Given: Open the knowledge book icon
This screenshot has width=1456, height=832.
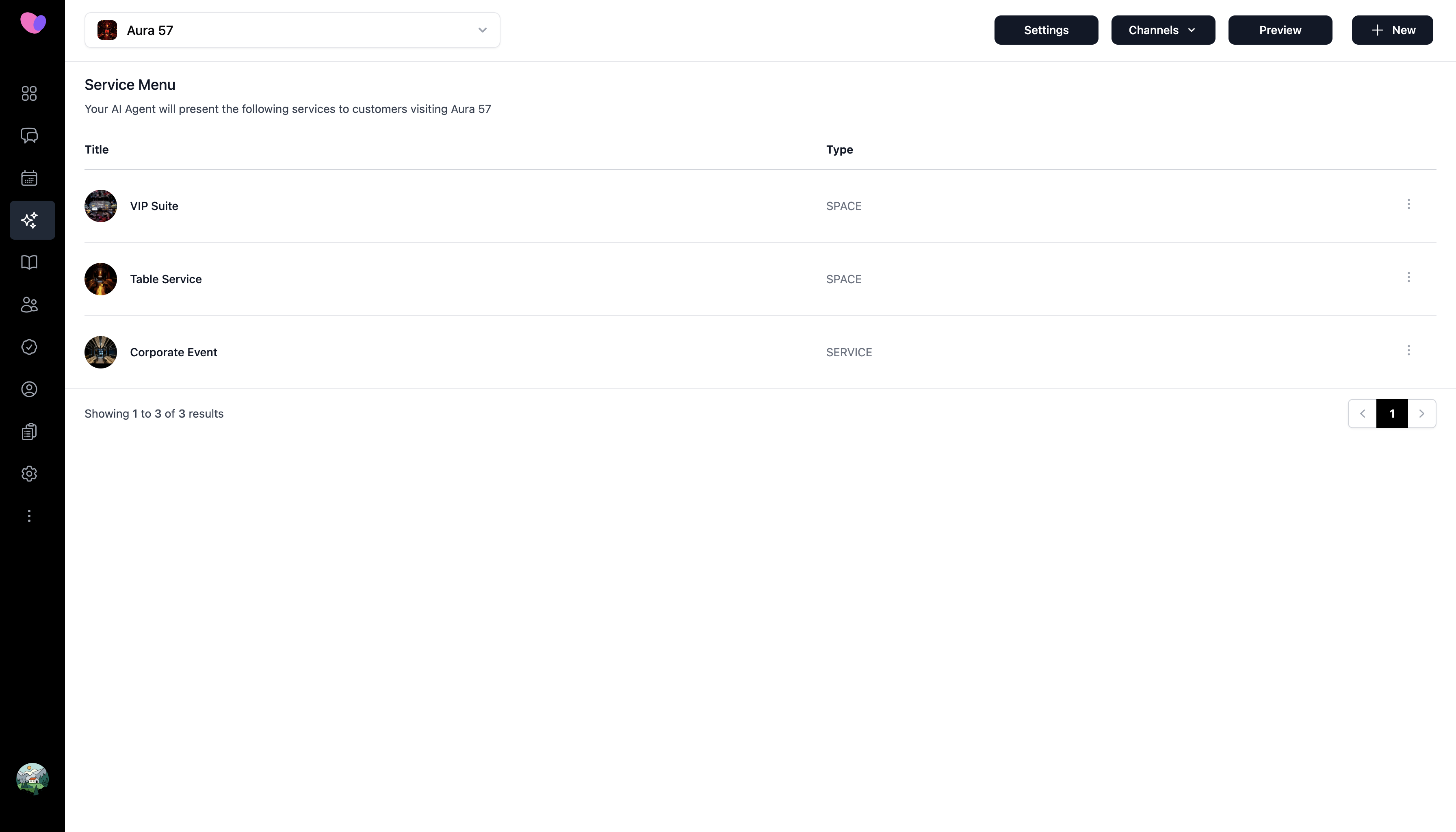Looking at the screenshot, I should point(29,262).
